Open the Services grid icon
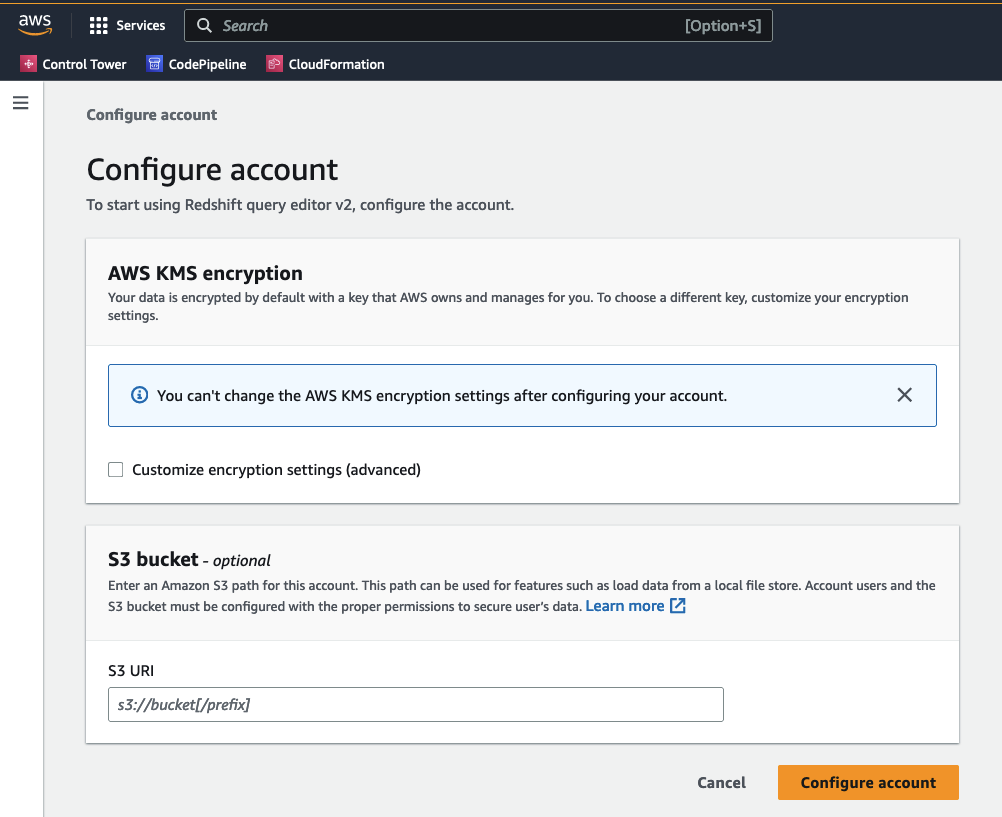The height and width of the screenshot is (817, 1002). click(98, 24)
